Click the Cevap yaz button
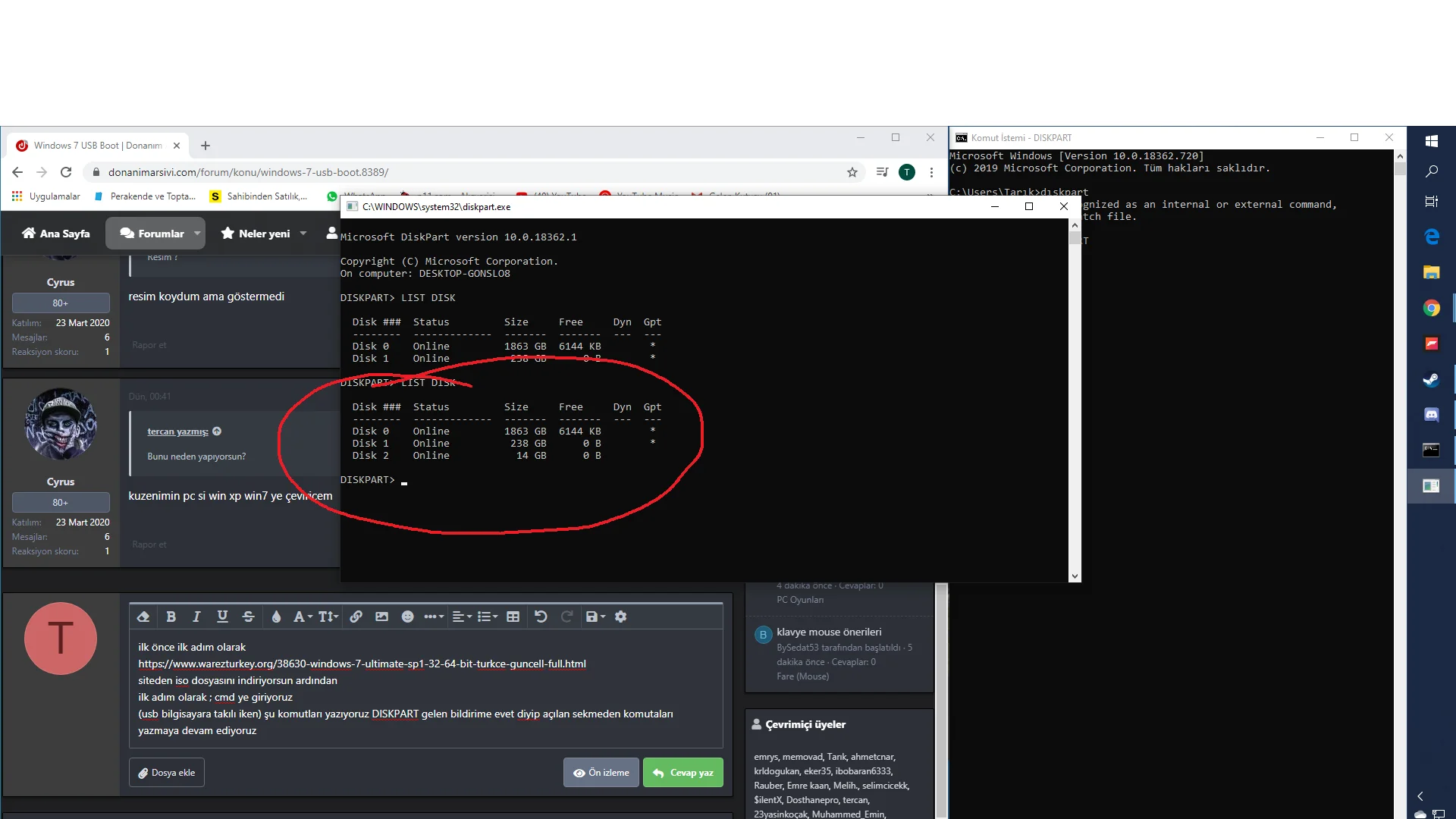Image resolution: width=1456 pixels, height=819 pixels. coord(683,773)
